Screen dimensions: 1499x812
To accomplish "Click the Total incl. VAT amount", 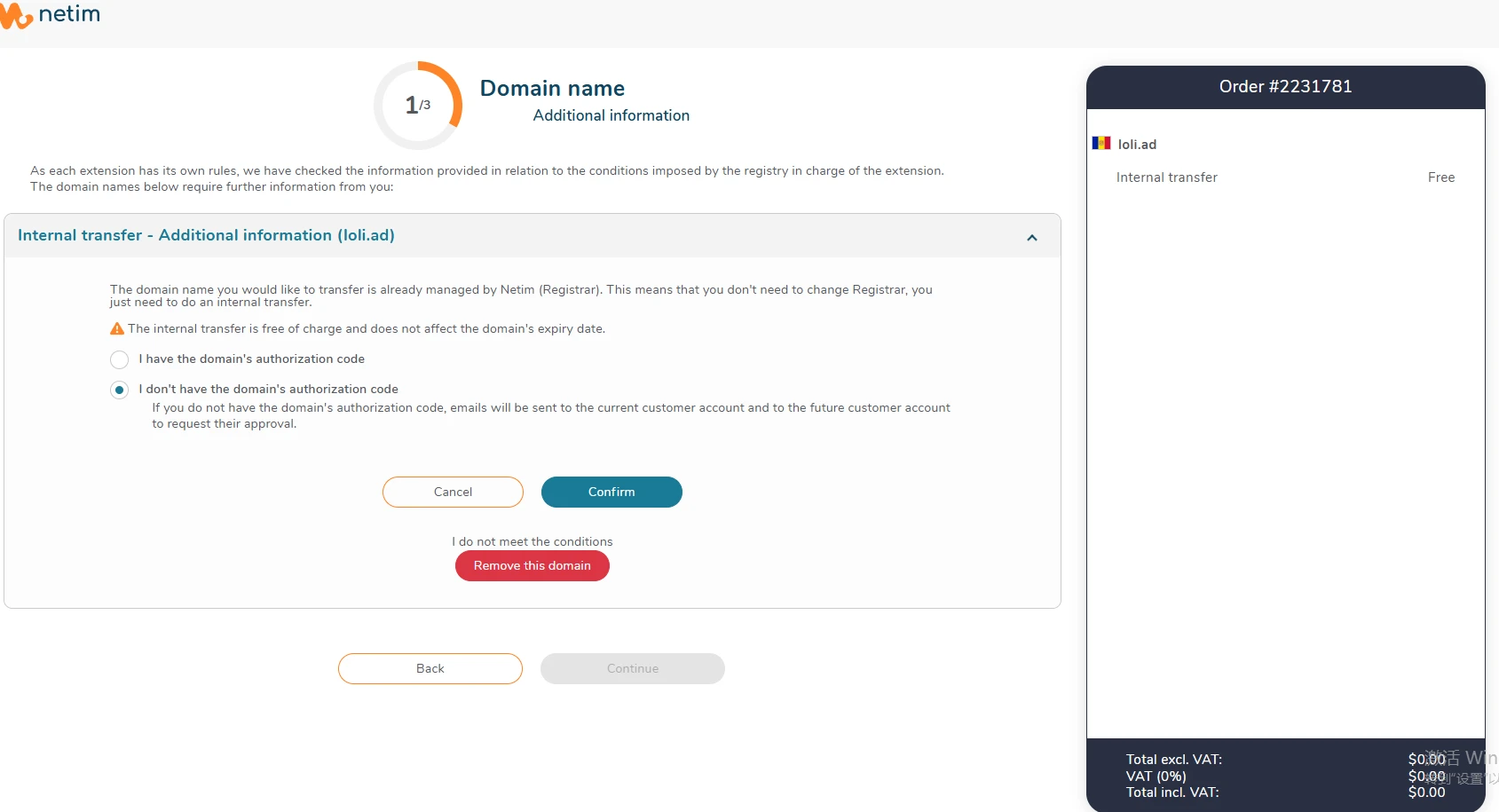I will 1426,792.
